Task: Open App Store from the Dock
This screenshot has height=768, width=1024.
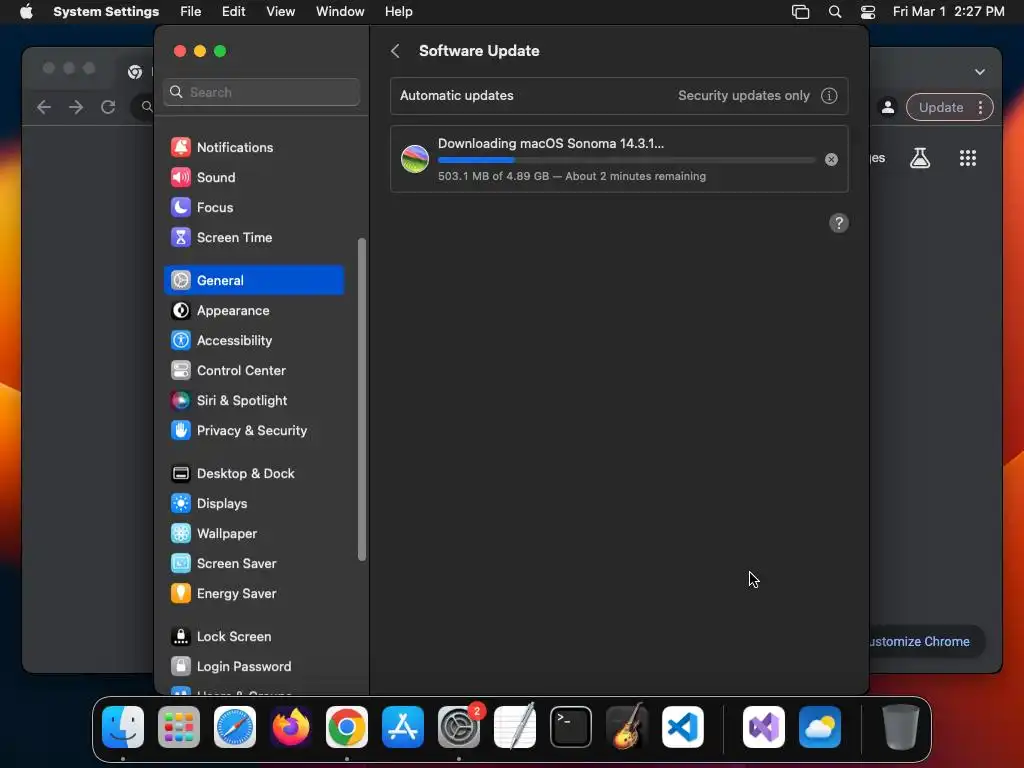Action: [x=403, y=727]
